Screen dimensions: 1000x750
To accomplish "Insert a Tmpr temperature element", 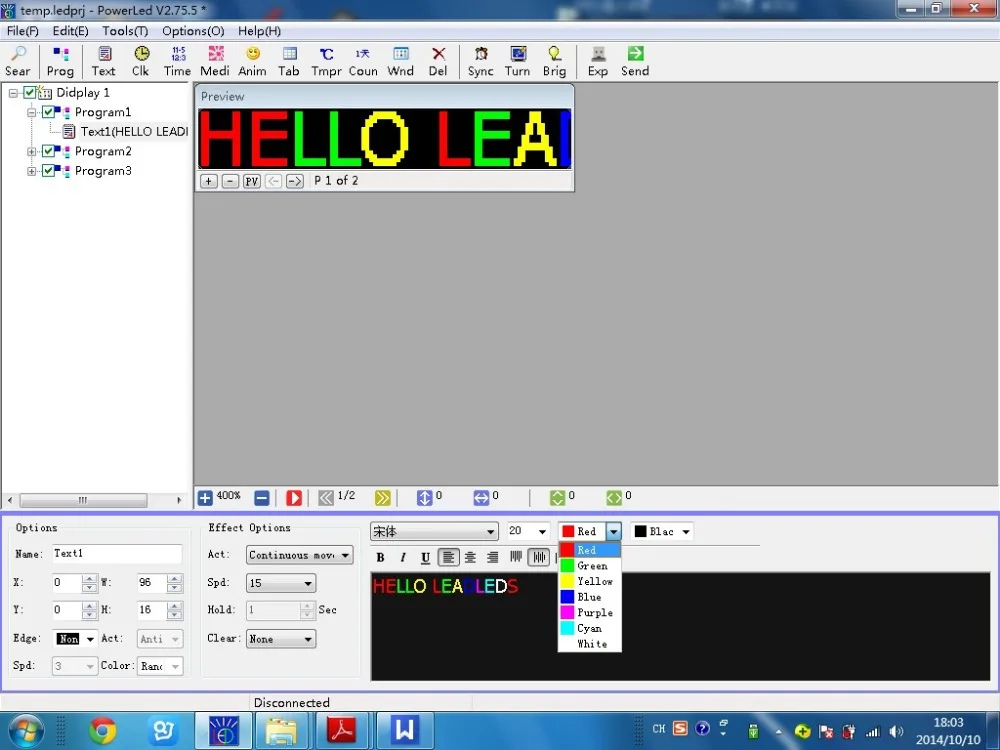I will pos(326,61).
